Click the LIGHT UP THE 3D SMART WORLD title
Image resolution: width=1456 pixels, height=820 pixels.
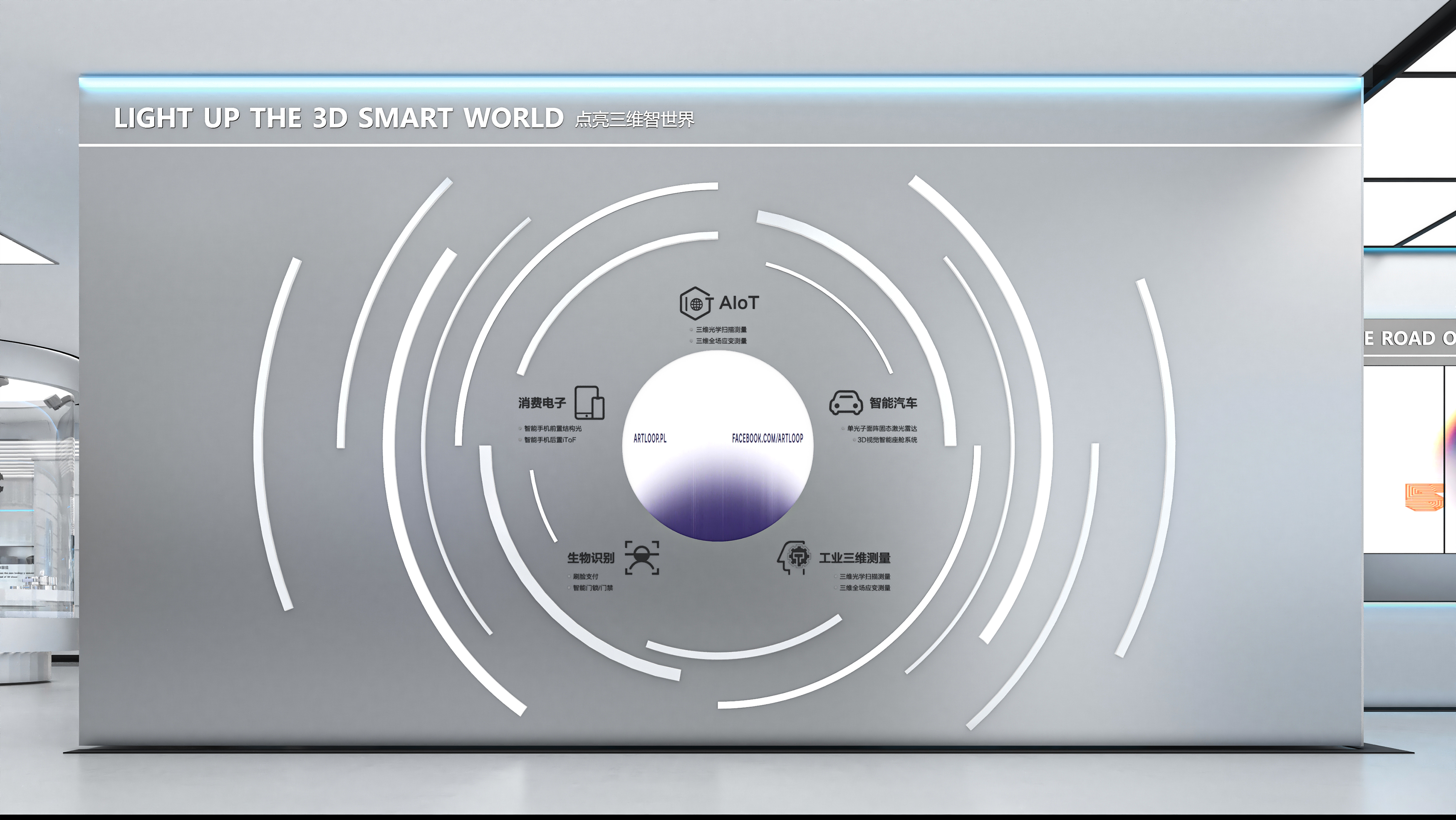tap(339, 119)
